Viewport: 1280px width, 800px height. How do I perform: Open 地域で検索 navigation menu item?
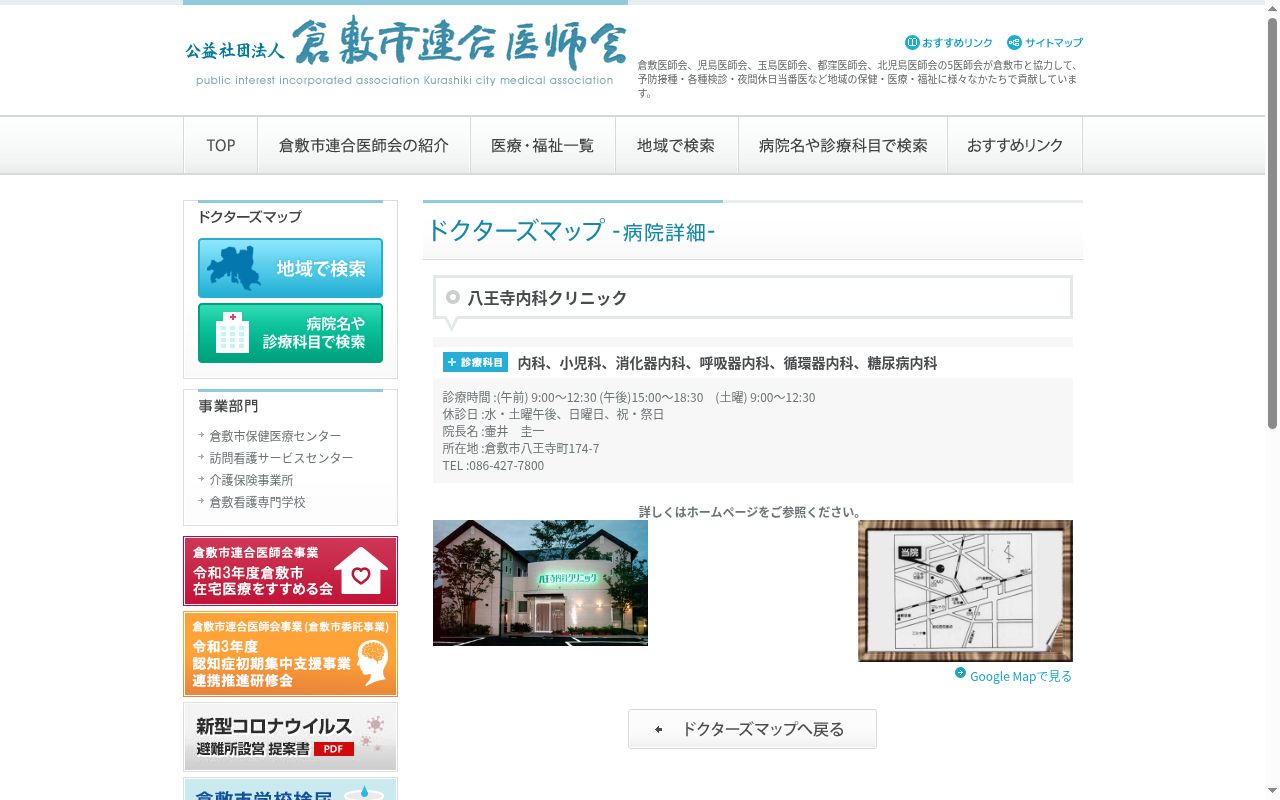676,145
